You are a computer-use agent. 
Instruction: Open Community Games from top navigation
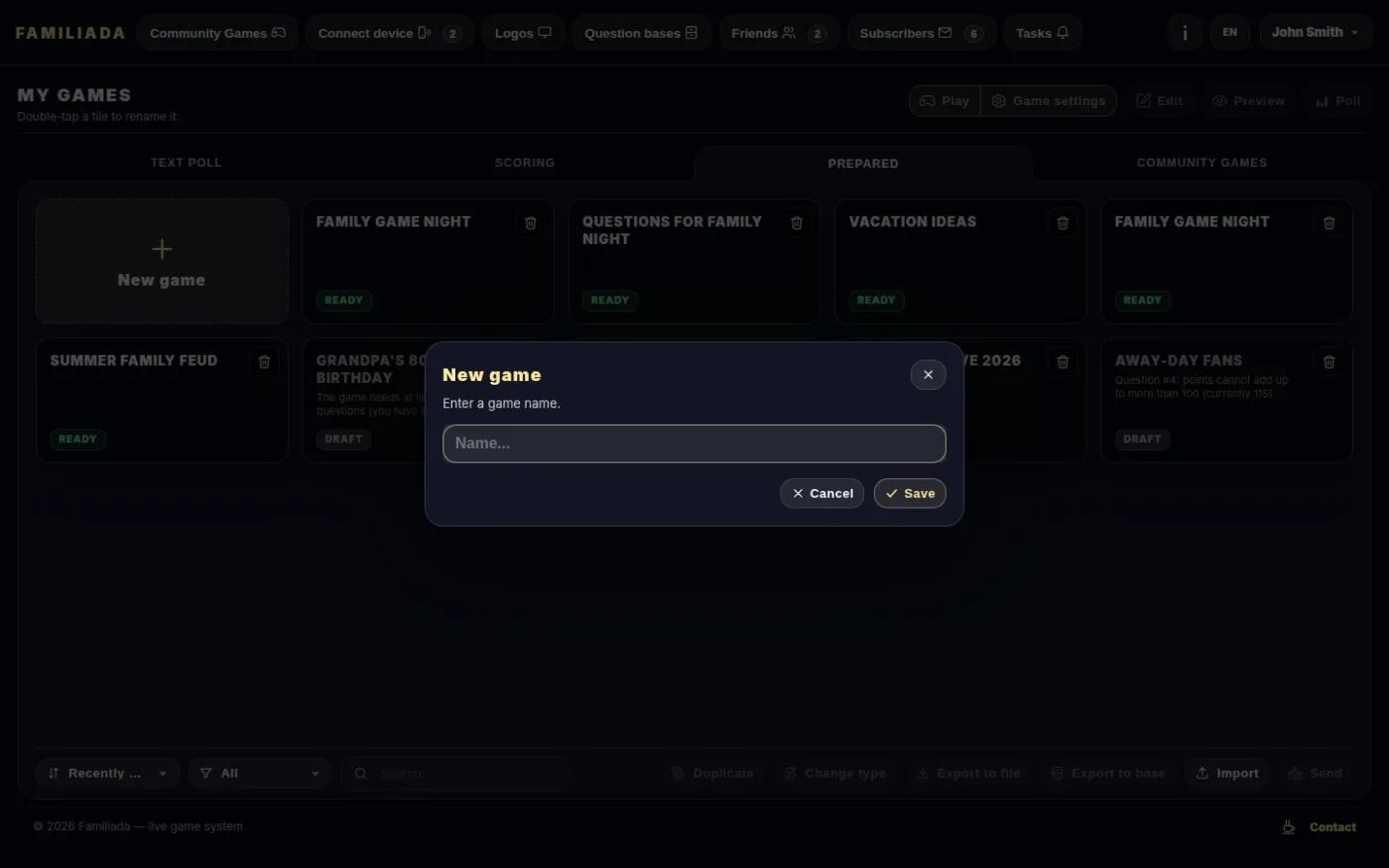217,33
